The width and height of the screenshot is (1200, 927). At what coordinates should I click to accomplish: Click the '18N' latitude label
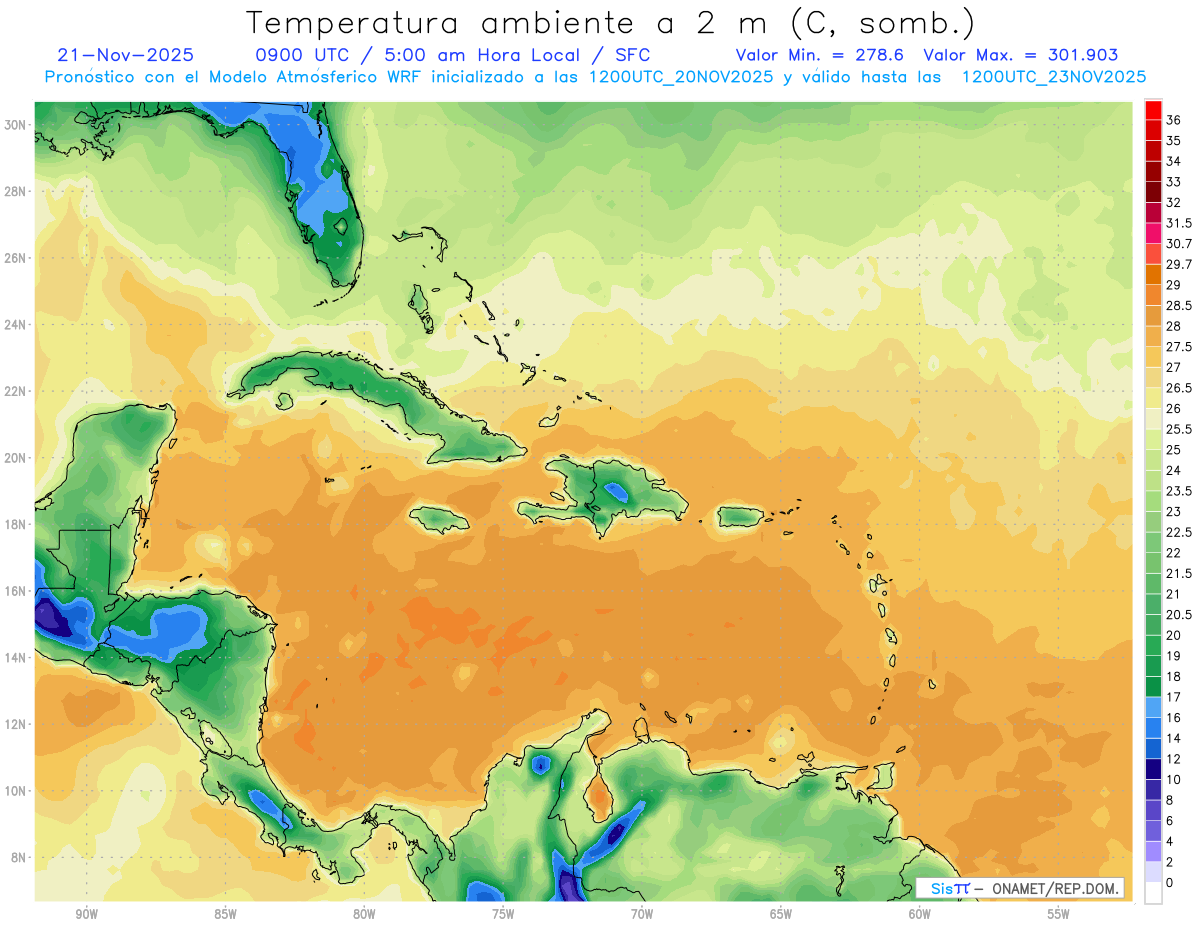(16, 524)
